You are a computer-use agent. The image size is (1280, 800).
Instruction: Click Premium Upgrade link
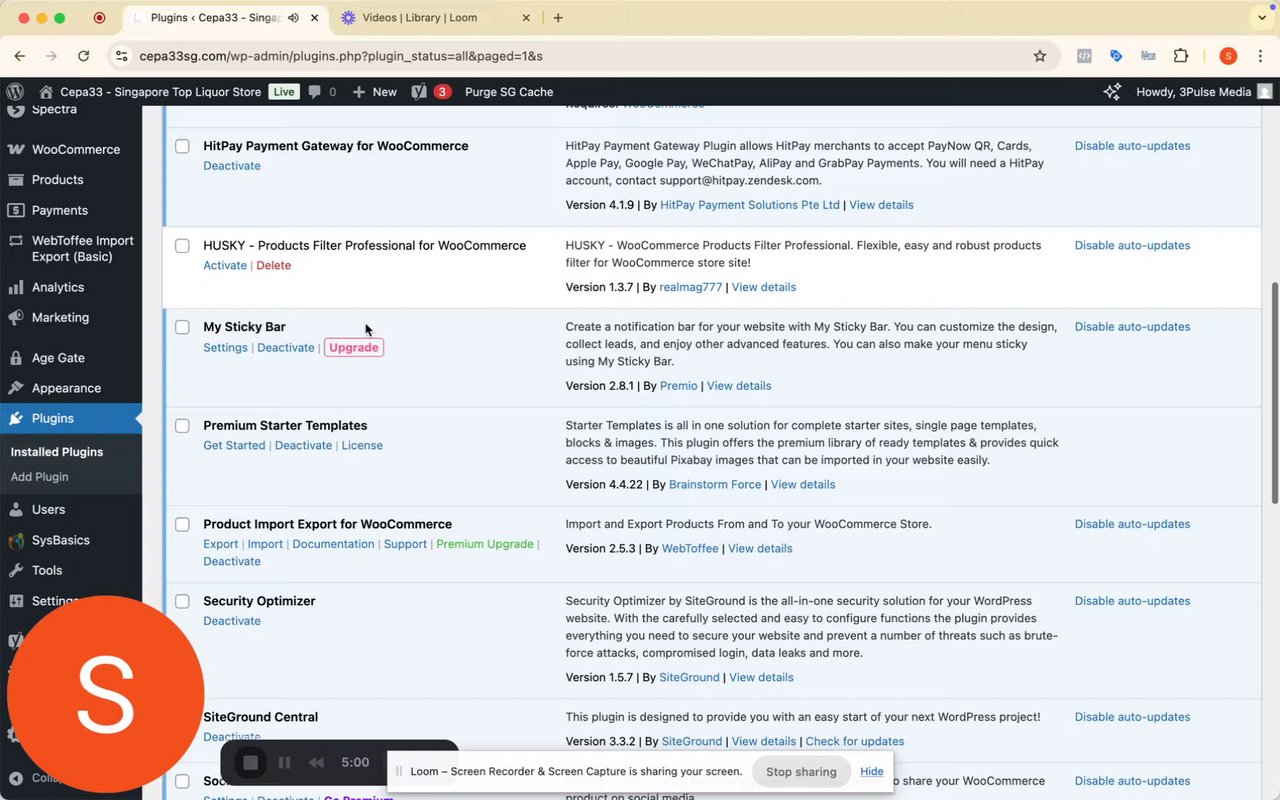pos(485,544)
